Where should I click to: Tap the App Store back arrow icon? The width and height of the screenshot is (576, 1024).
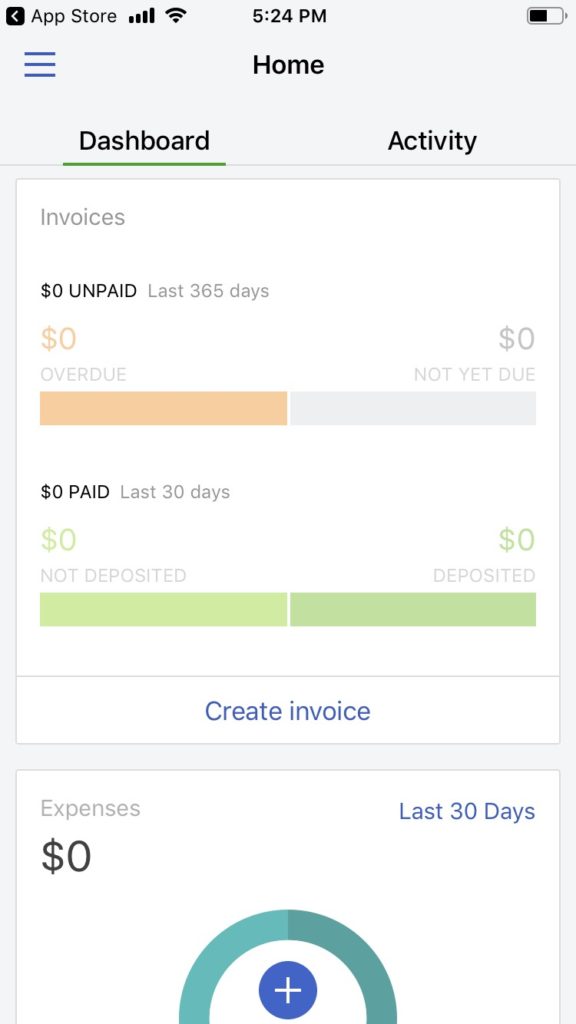click(x=15, y=16)
